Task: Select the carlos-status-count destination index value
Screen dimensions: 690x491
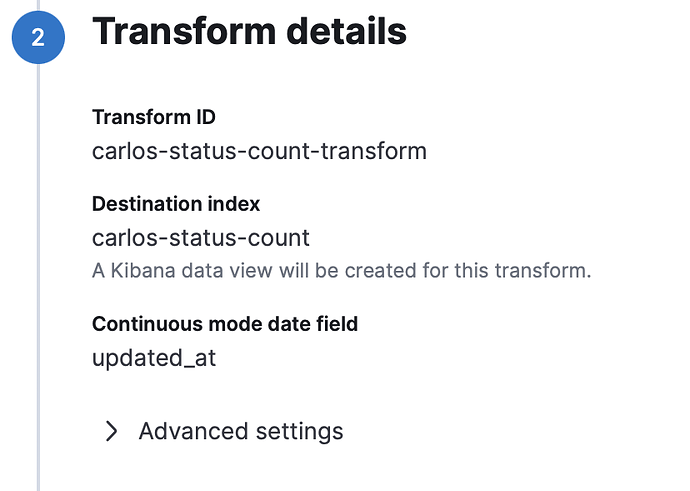Action: coord(200,237)
